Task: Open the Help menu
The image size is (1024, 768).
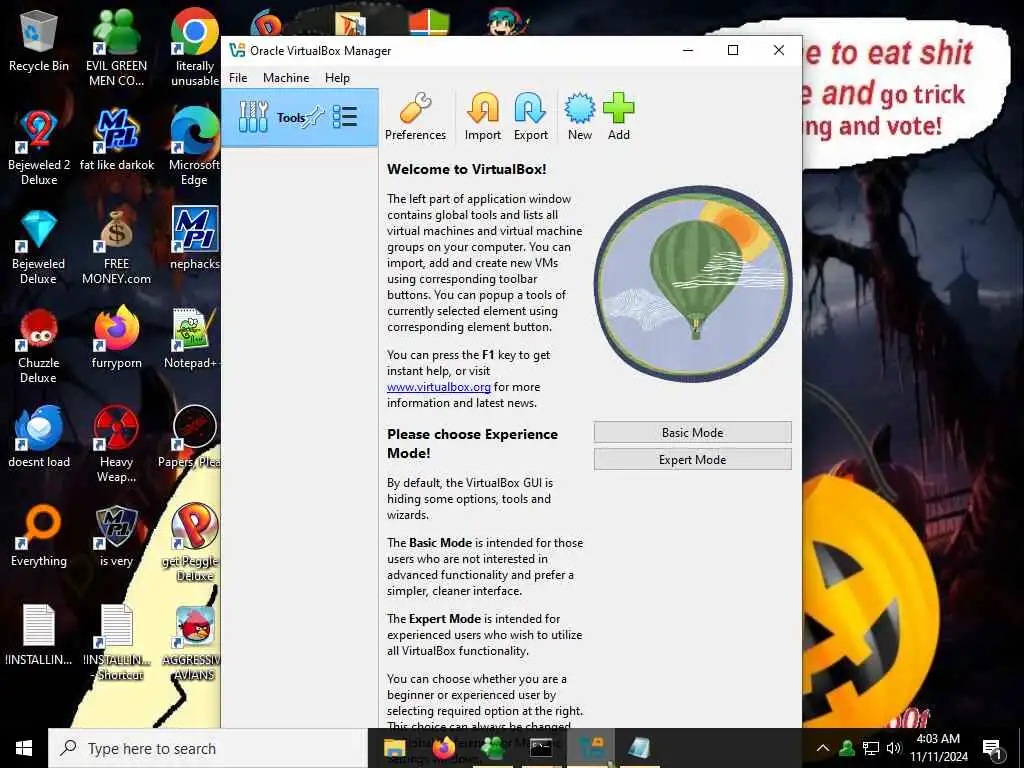Action: pyautogui.click(x=337, y=78)
